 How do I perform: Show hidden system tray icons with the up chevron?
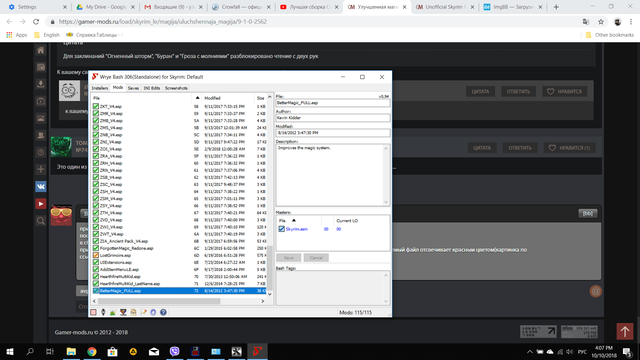point(529,351)
